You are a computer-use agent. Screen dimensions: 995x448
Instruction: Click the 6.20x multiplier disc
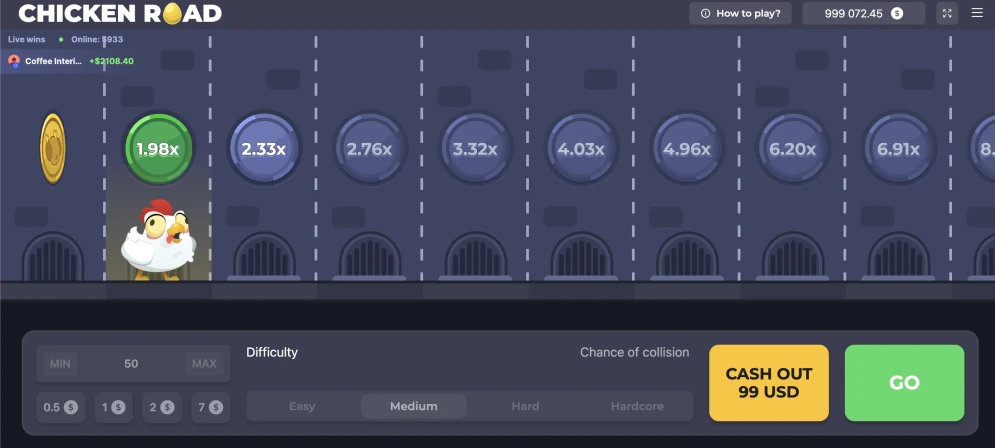click(x=793, y=148)
